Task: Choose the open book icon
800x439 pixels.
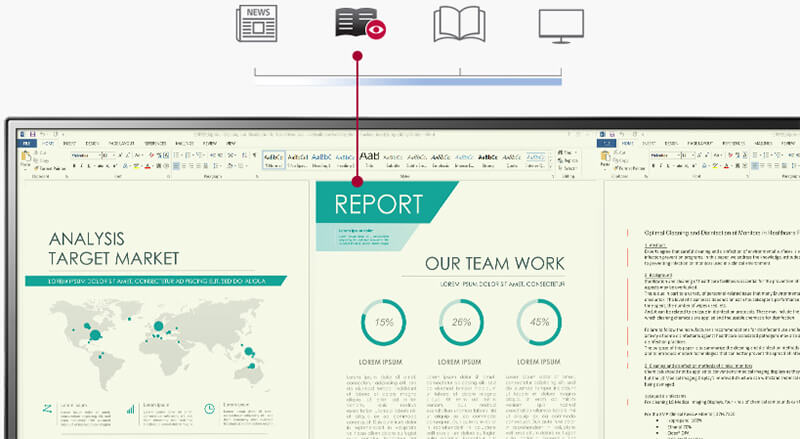Action: pyautogui.click(x=459, y=24)
